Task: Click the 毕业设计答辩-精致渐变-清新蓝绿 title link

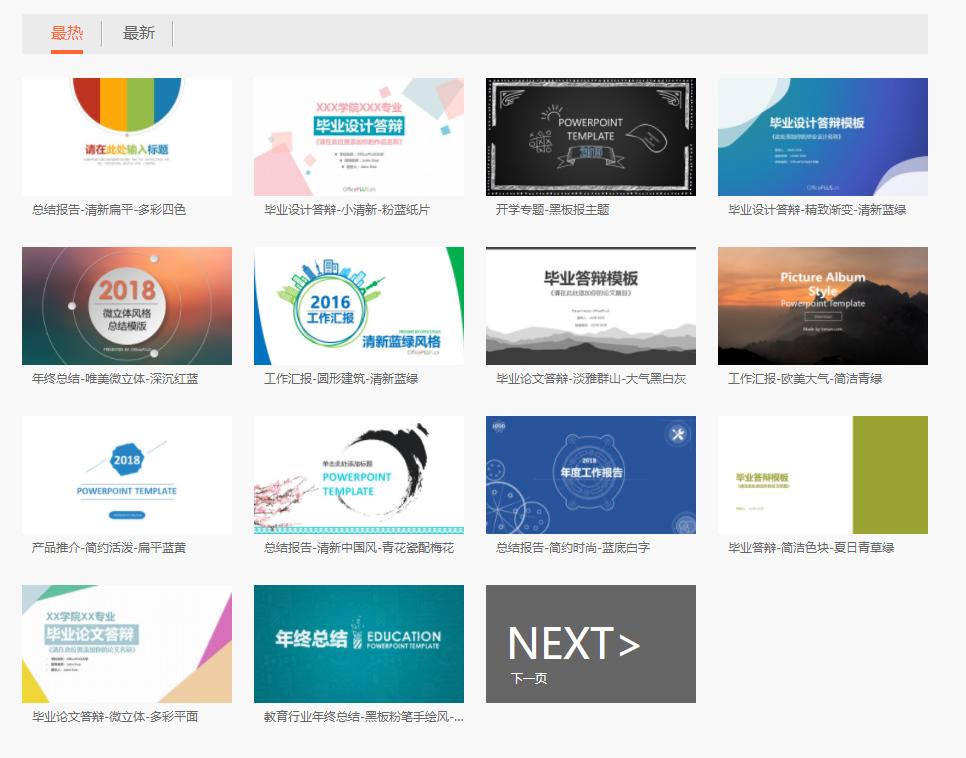Action: pos(817,210)
